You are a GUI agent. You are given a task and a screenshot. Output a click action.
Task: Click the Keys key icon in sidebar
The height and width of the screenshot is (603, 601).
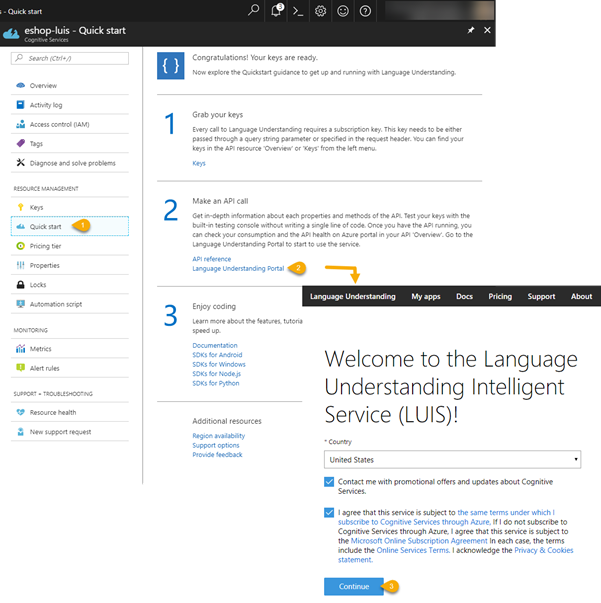coord(20,207)
